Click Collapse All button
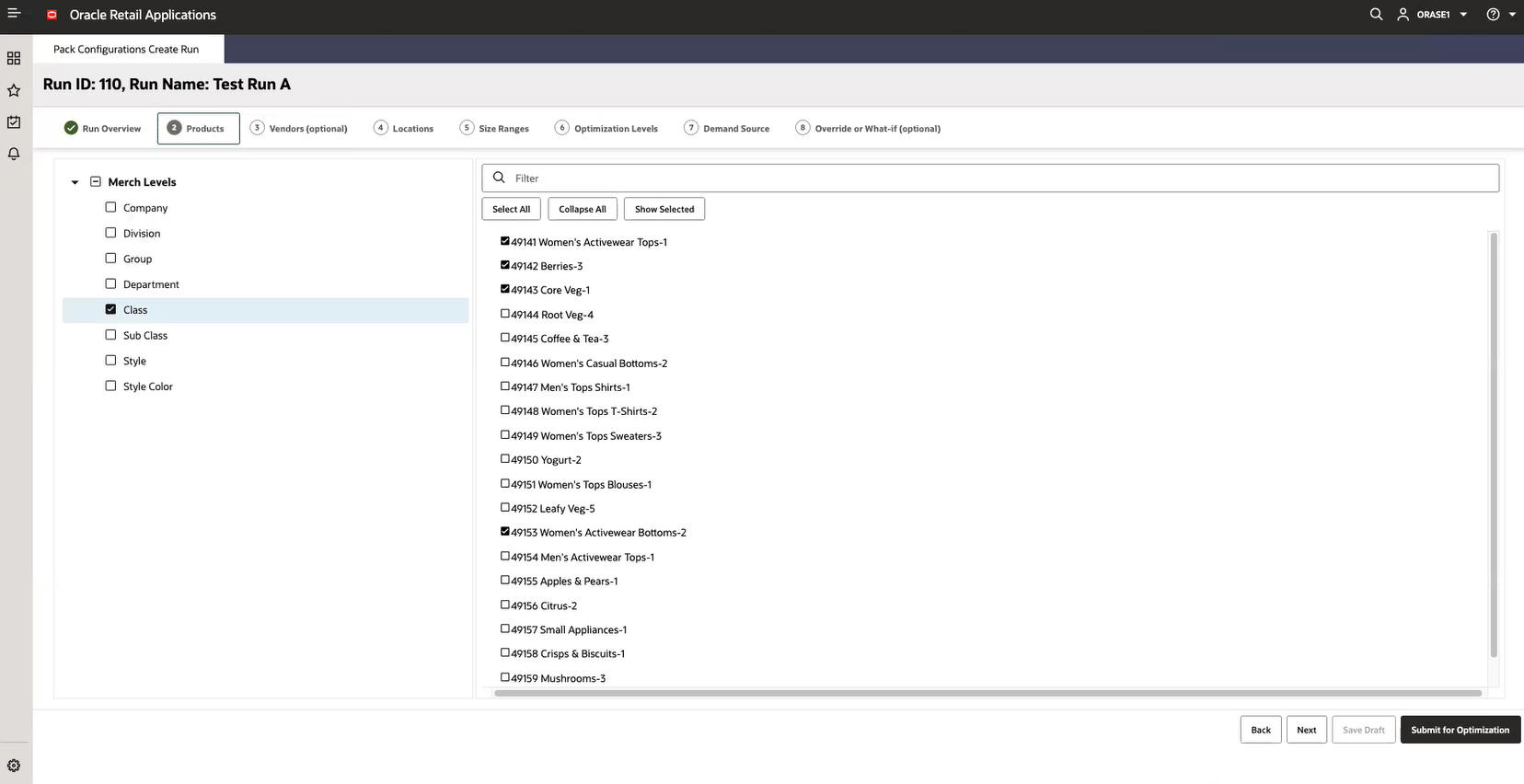Image resolution: width=1524 pixels, height=784 pixels. [x=583, y=209]
